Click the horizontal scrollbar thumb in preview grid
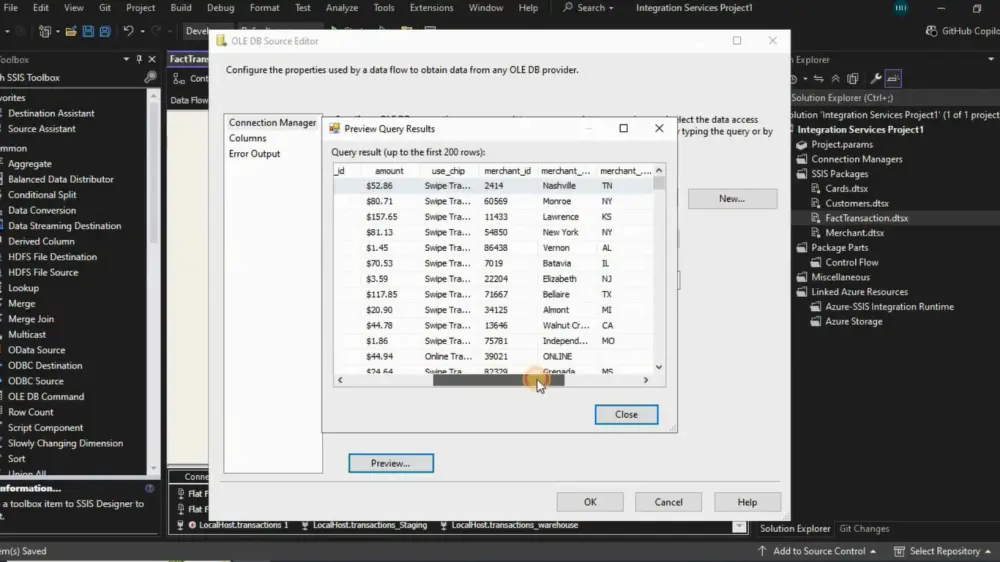Viewport: 1000px width, 562px height. point(498,380)
